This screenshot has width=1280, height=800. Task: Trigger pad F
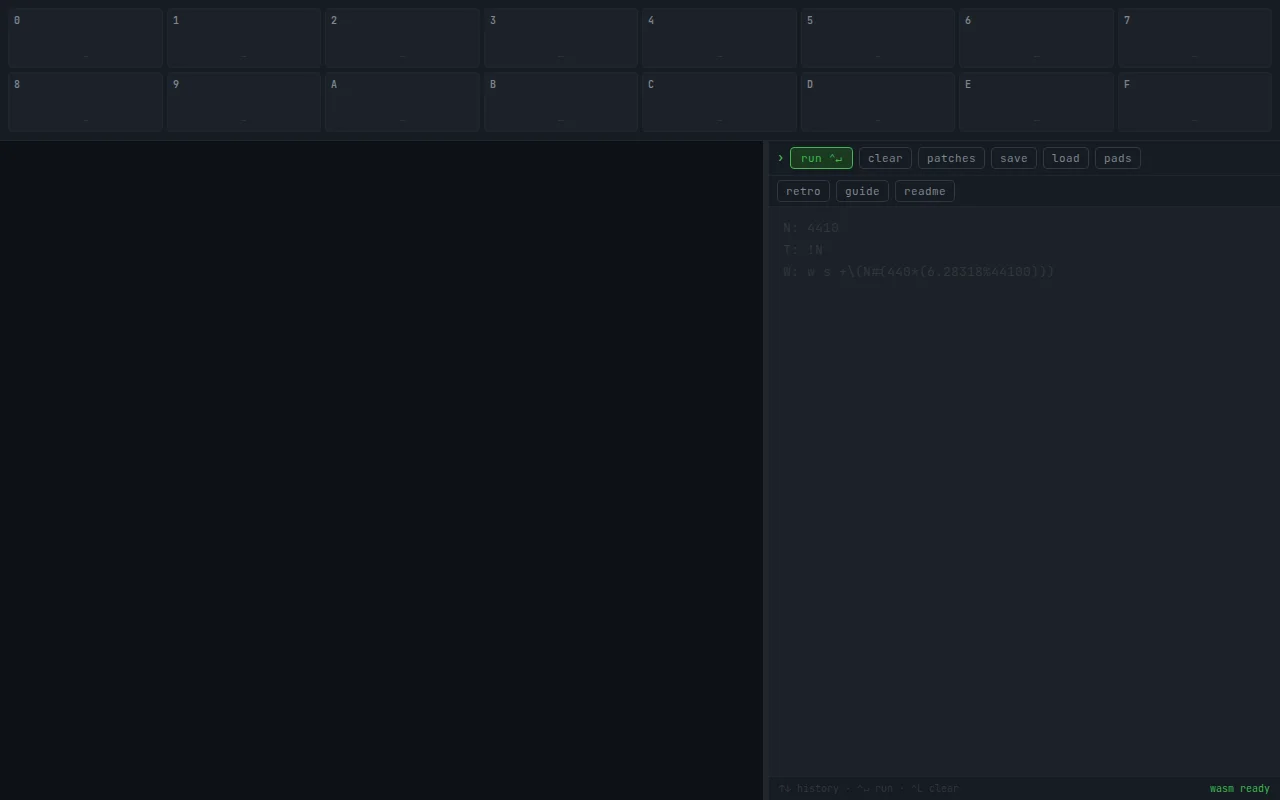1195,102
